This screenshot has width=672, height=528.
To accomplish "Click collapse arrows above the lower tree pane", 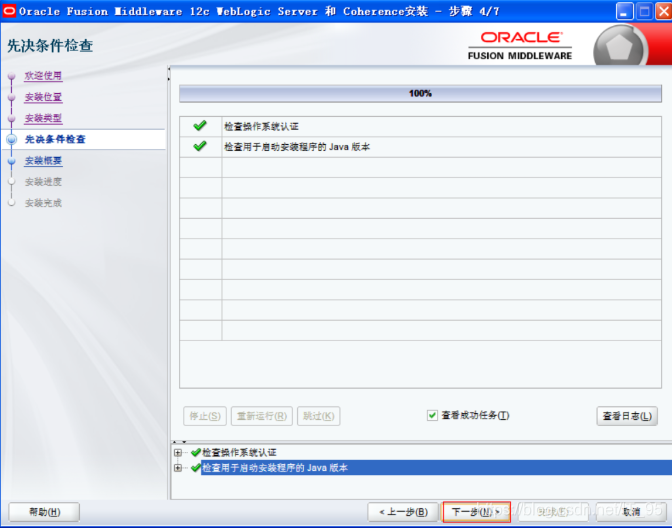I will 179,441.
